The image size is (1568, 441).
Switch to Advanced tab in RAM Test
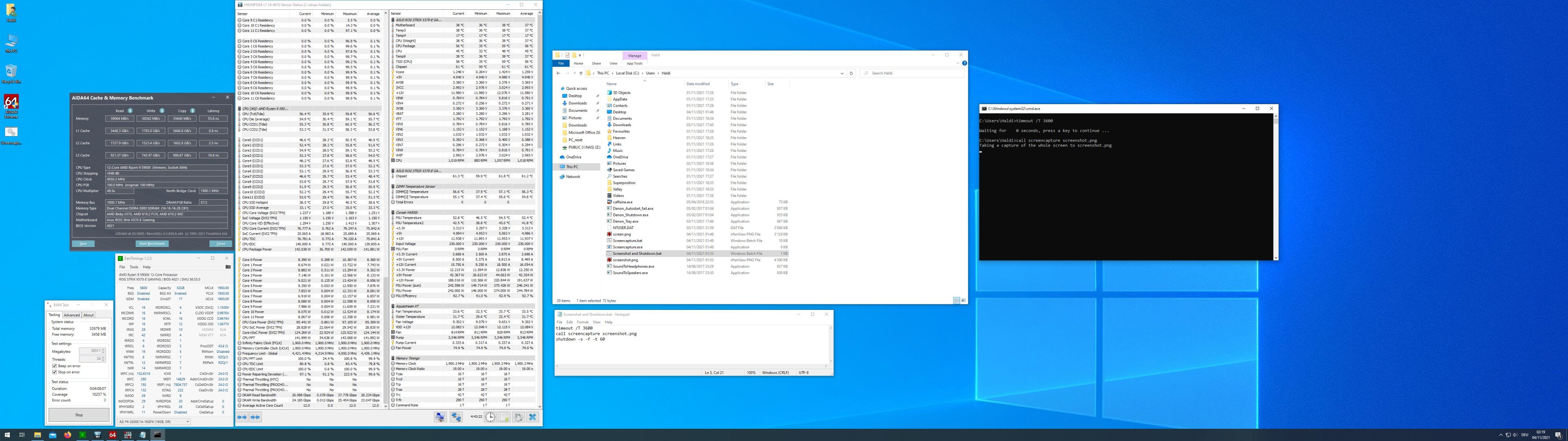(71, 315)
